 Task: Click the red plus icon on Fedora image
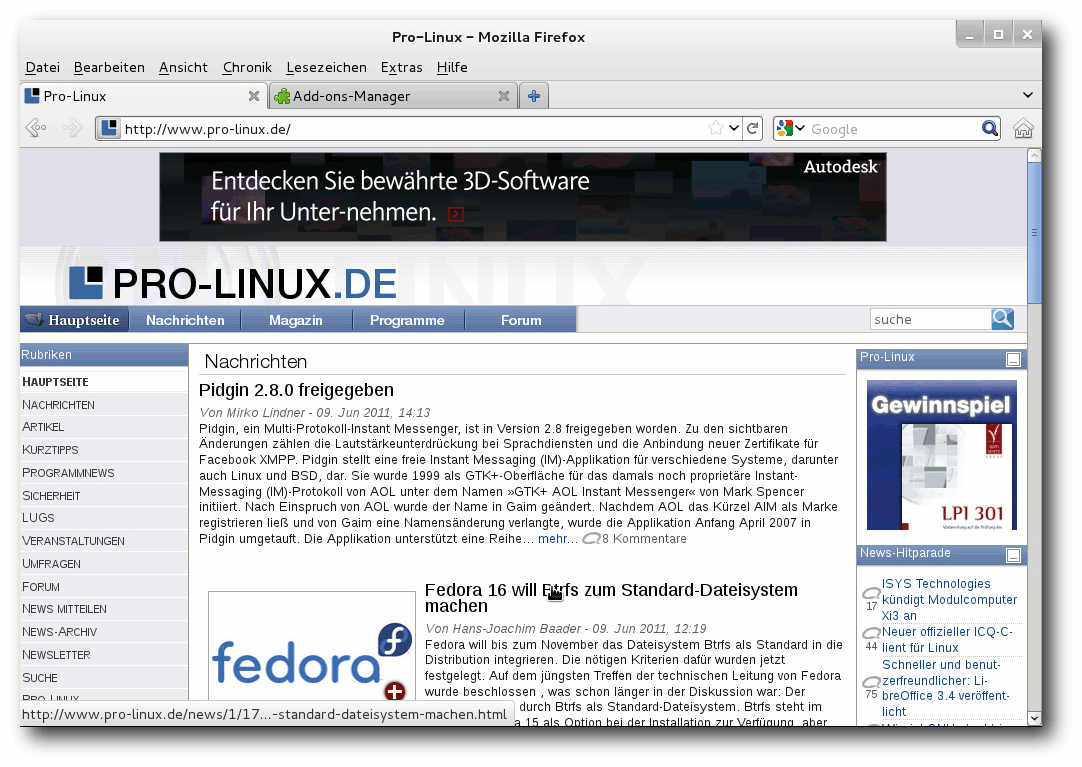click(395, 690)
